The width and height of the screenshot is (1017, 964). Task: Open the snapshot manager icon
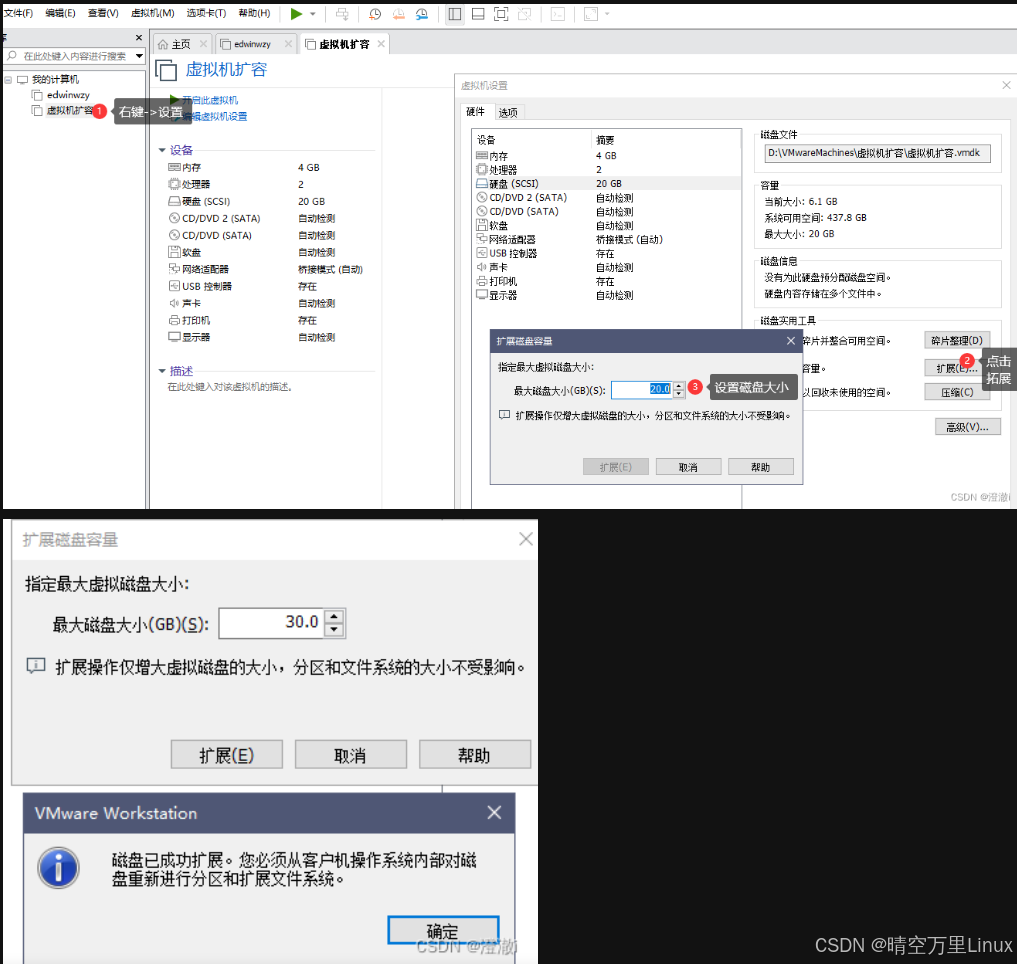(422, 14)
